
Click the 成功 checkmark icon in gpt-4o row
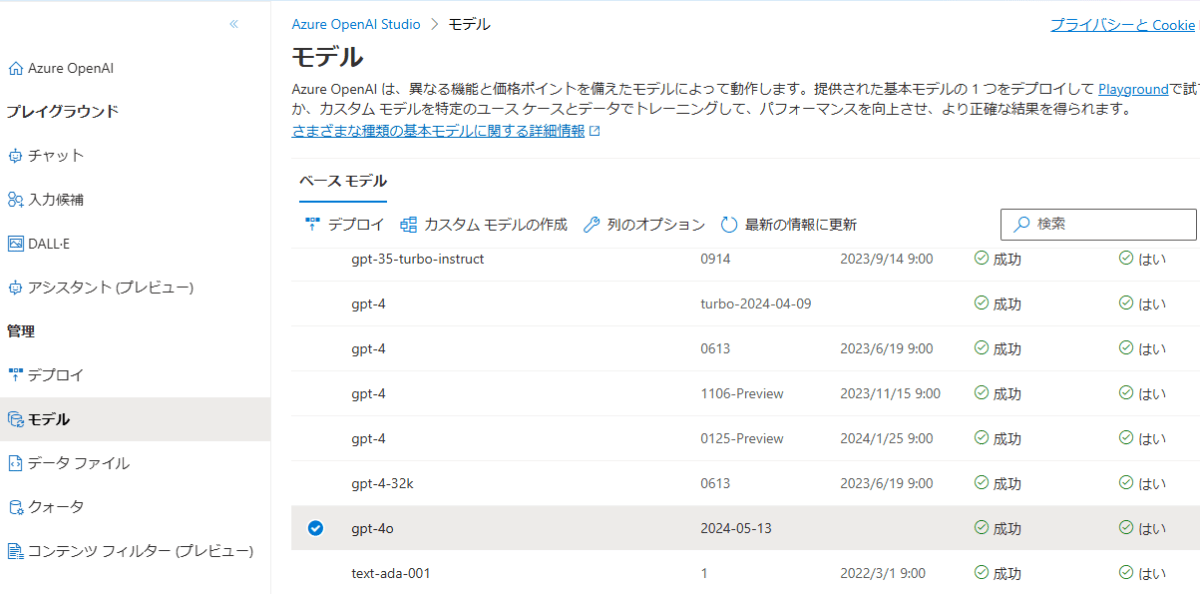[x=981, y=527]
